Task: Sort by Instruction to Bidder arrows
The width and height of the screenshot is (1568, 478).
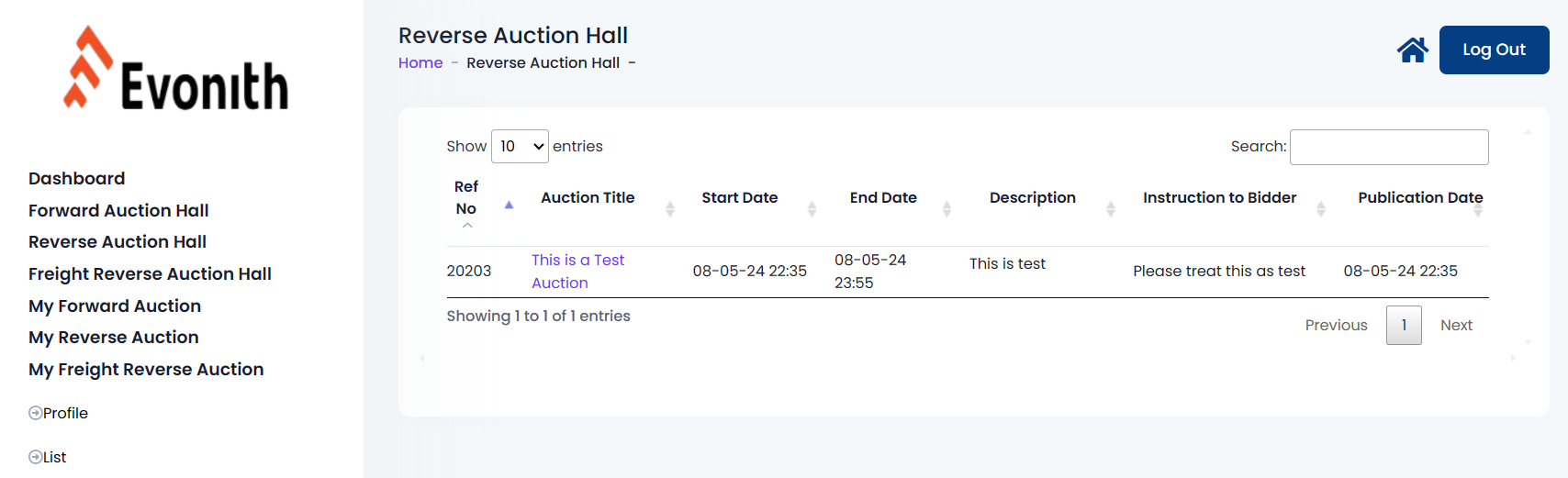Action: tap(1320, 209)
